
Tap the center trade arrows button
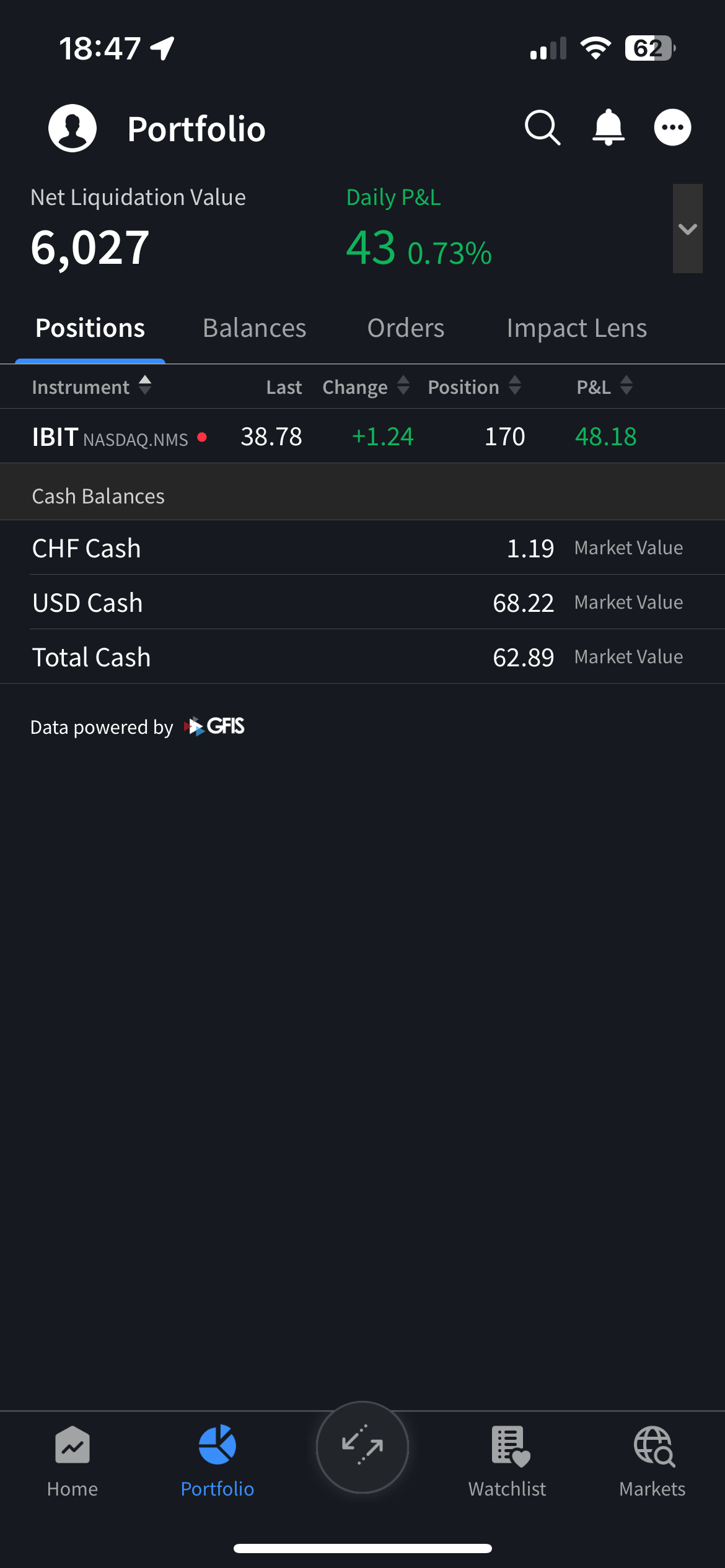(x=362, y=1447)
